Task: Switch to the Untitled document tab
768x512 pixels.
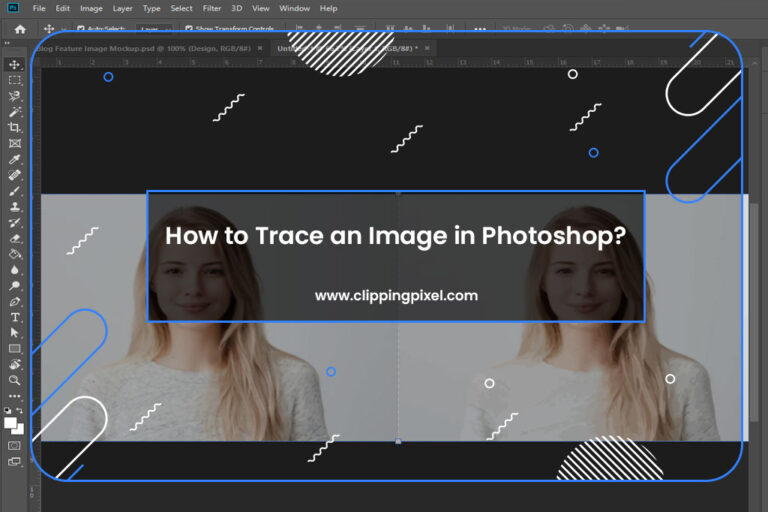Action: click(347, 49)
